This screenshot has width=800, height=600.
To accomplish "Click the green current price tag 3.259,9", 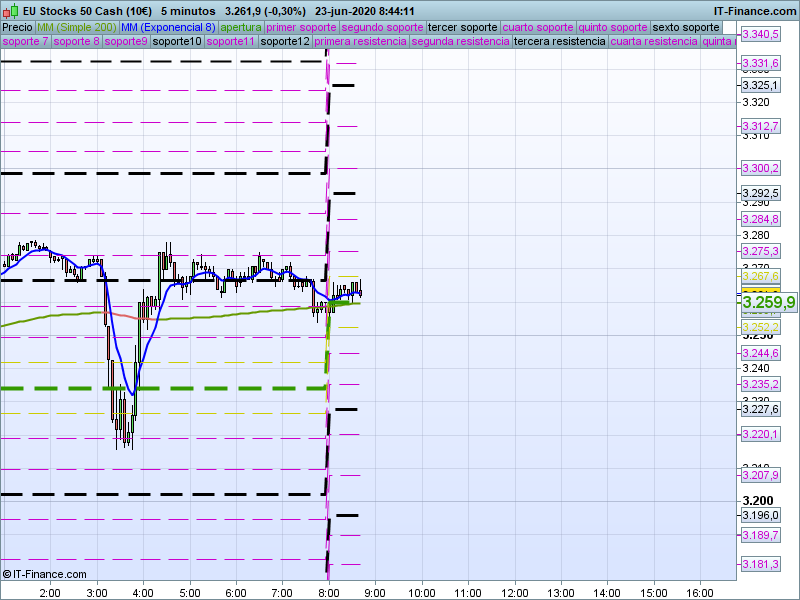I will pyautogui.click(x=768, y=302).
